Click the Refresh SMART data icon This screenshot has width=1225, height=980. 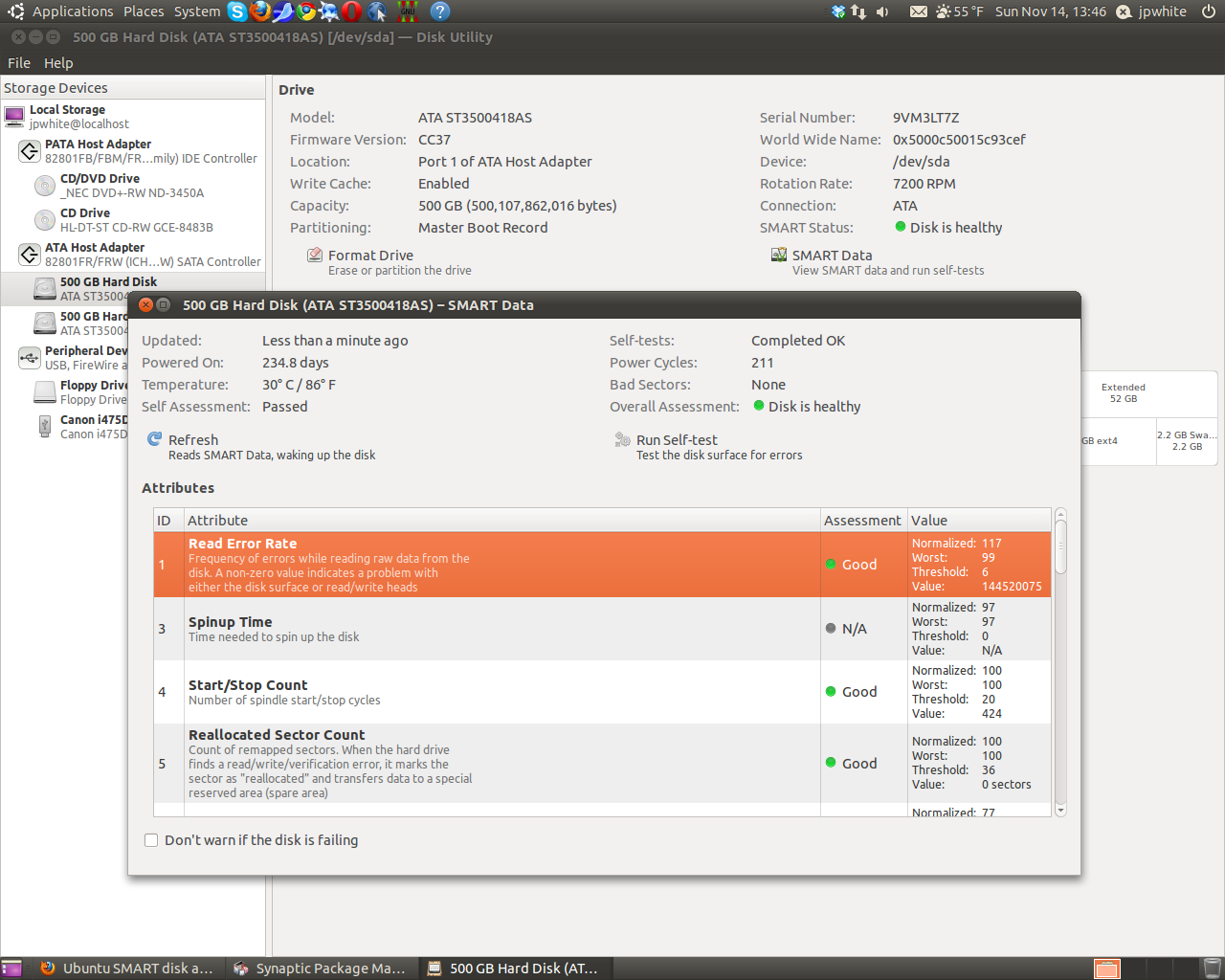coord(154,439)
